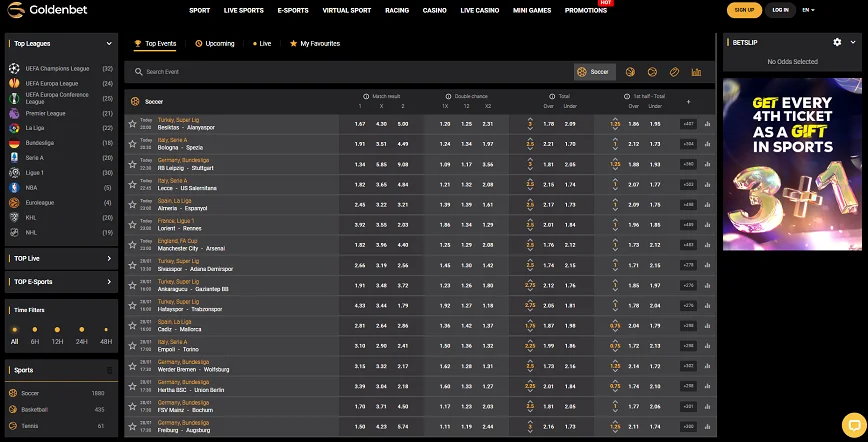The height and width of the screenshot is (442, 868).
Task: Click the Bundesliga flag icon
Action: pyautogui.click(x=14, y=143)
